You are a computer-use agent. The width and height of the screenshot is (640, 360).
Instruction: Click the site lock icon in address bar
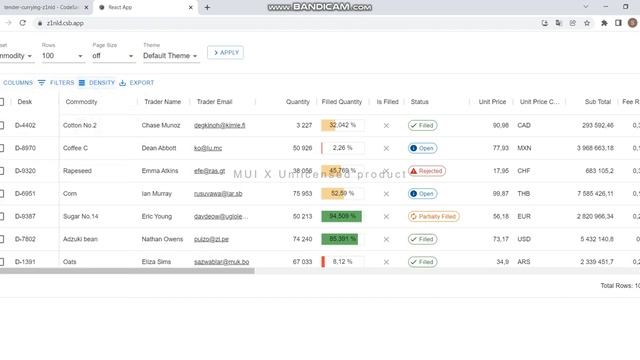point(40,23)
